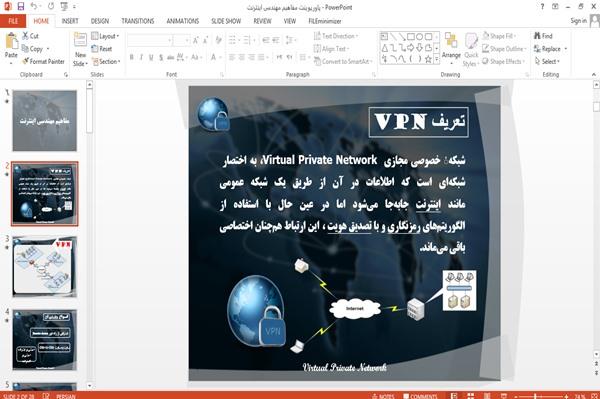This screenshot has width=600, height=399.
Task: Click Align Text button
Action: (x=331, y=49)
